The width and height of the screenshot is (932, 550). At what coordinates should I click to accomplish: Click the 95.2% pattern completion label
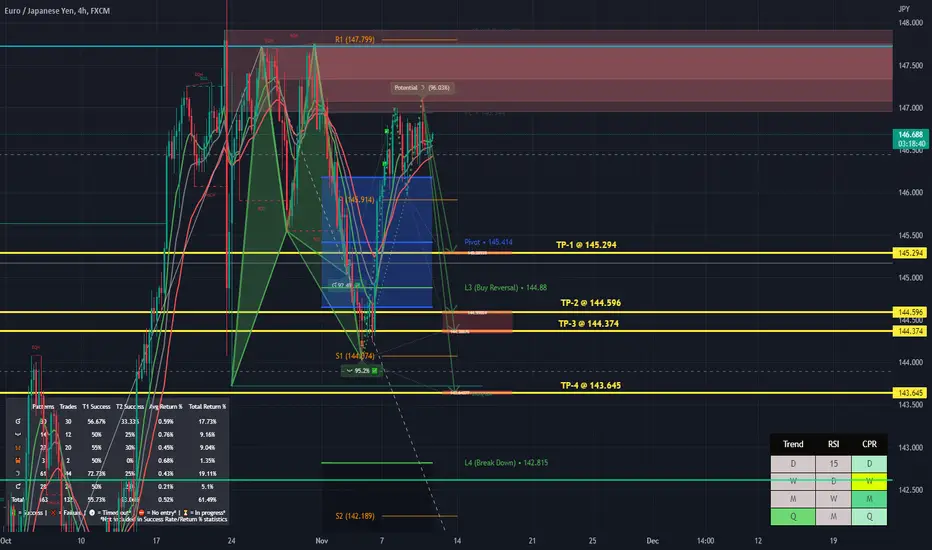(x=361, y=370)
